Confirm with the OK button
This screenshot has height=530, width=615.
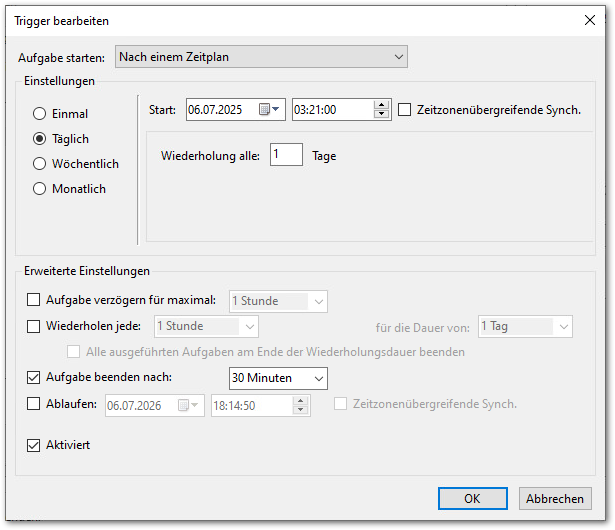pos(473,498)
